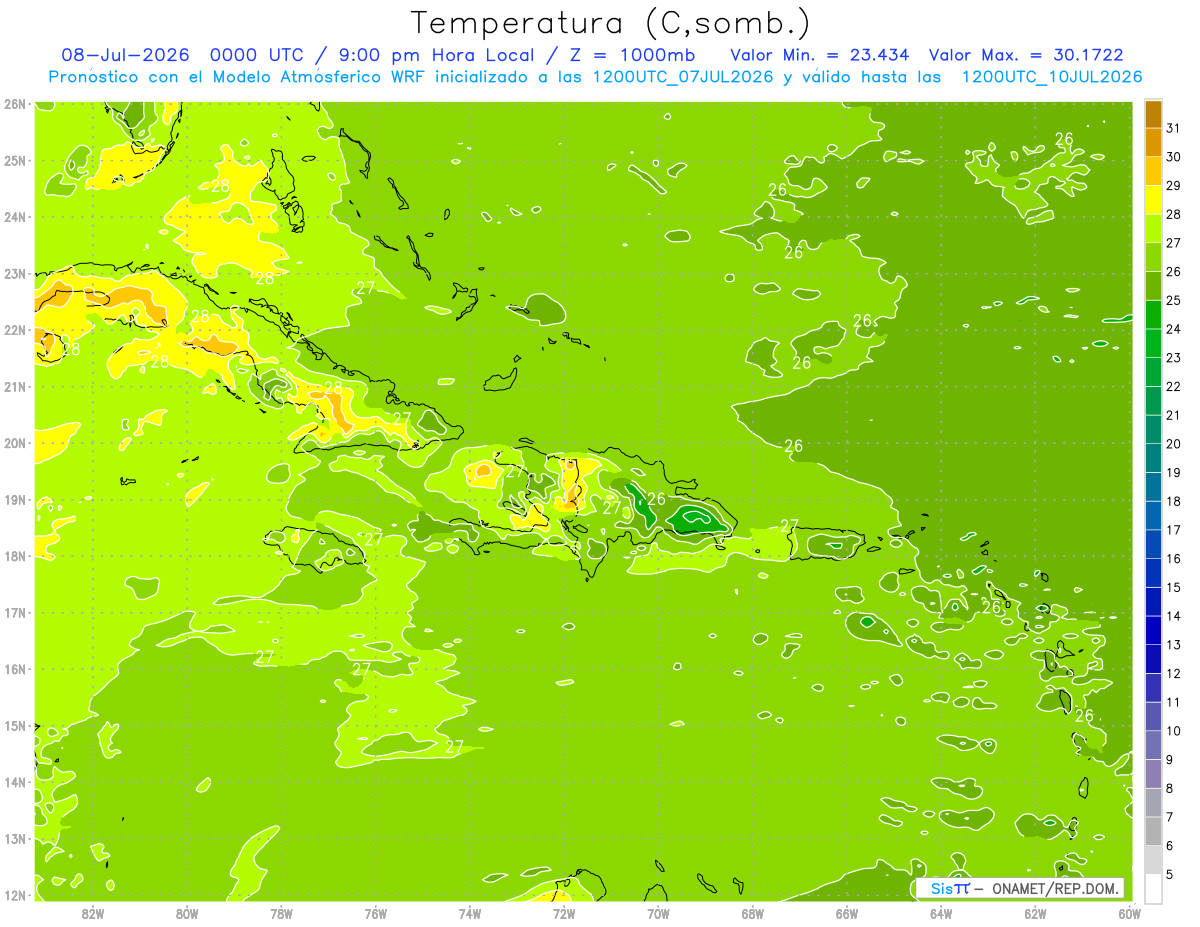Click the color bar label 24

point(1173,328)
